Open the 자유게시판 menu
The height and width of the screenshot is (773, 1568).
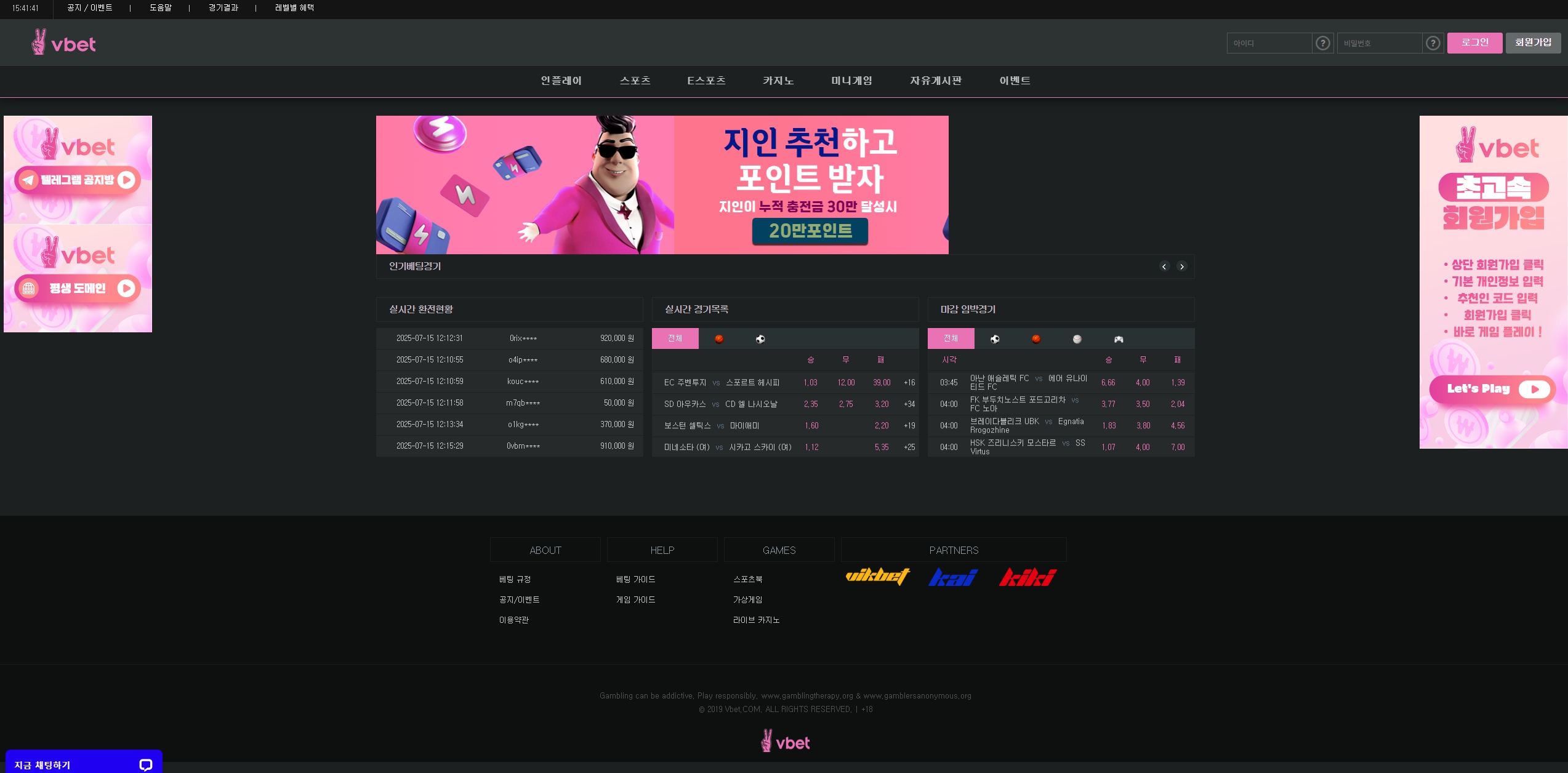click(936, 81)
